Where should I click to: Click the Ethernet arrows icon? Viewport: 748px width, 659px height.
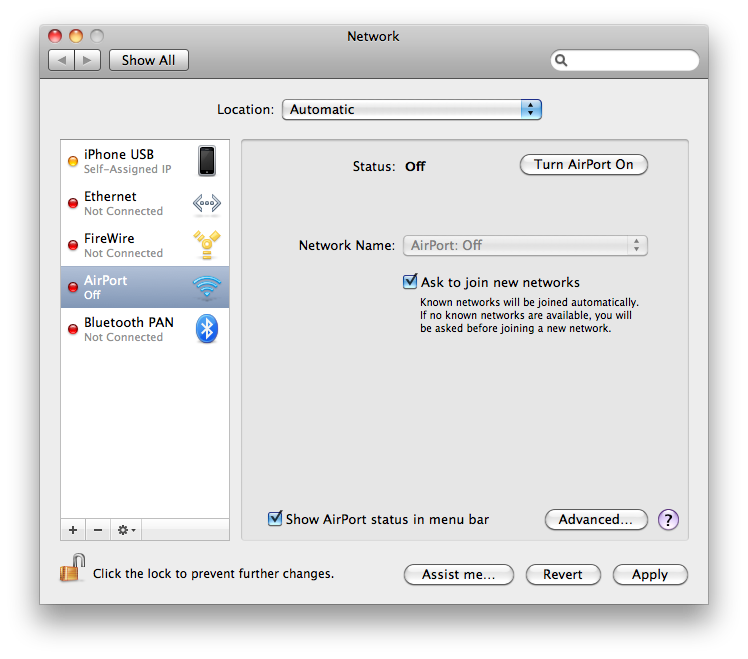click(207, 203)
